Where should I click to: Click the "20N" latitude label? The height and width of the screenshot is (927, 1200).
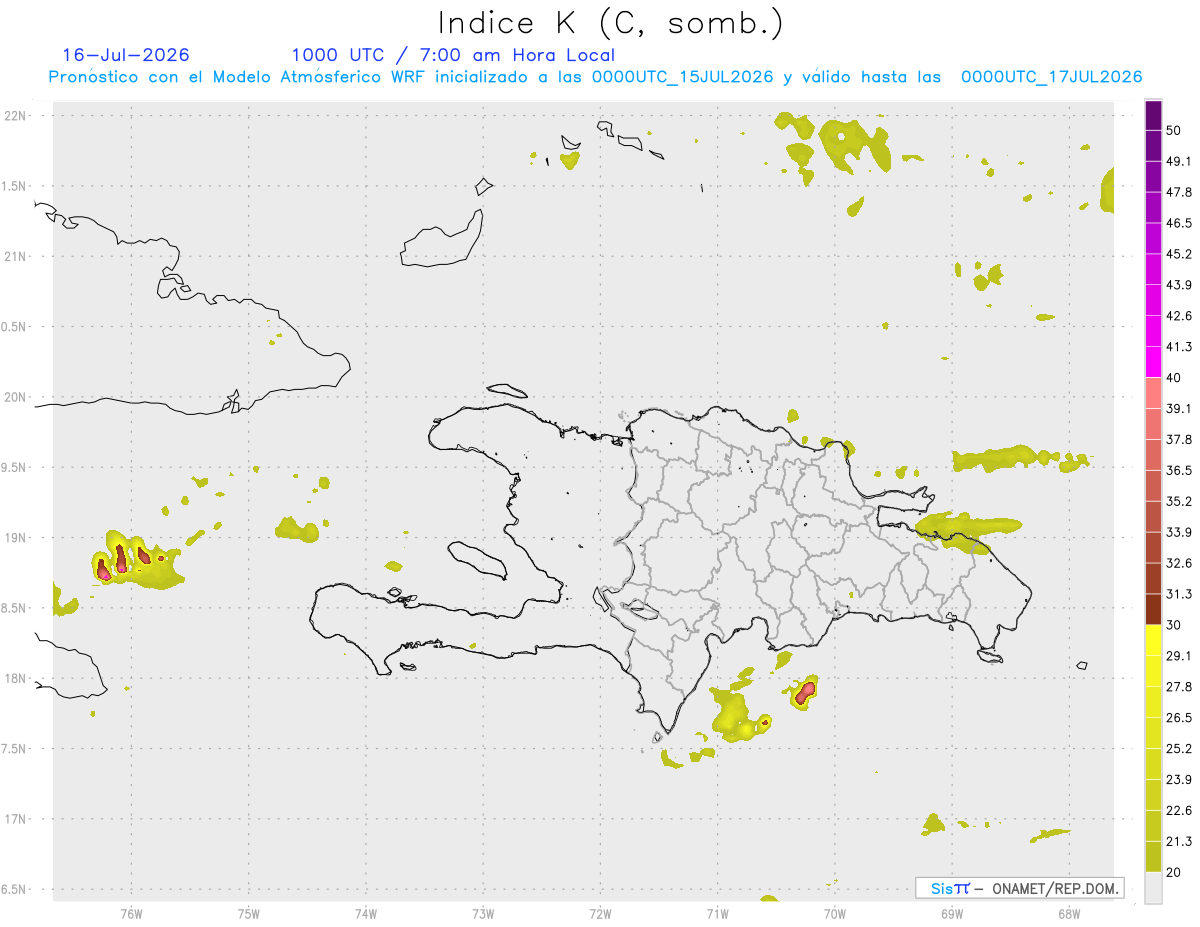point(17,397)
